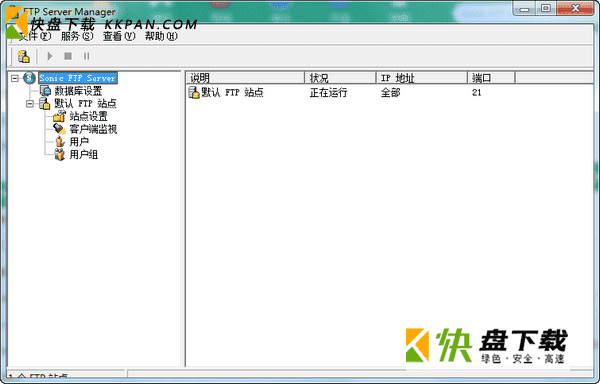Click the 用户组 group icon
600x384 pixels.
(x=59, y=155)
